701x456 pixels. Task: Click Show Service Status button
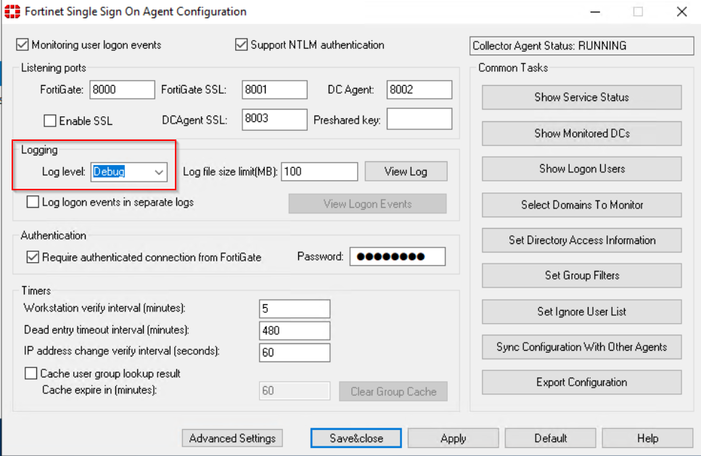tap(582, 97)
